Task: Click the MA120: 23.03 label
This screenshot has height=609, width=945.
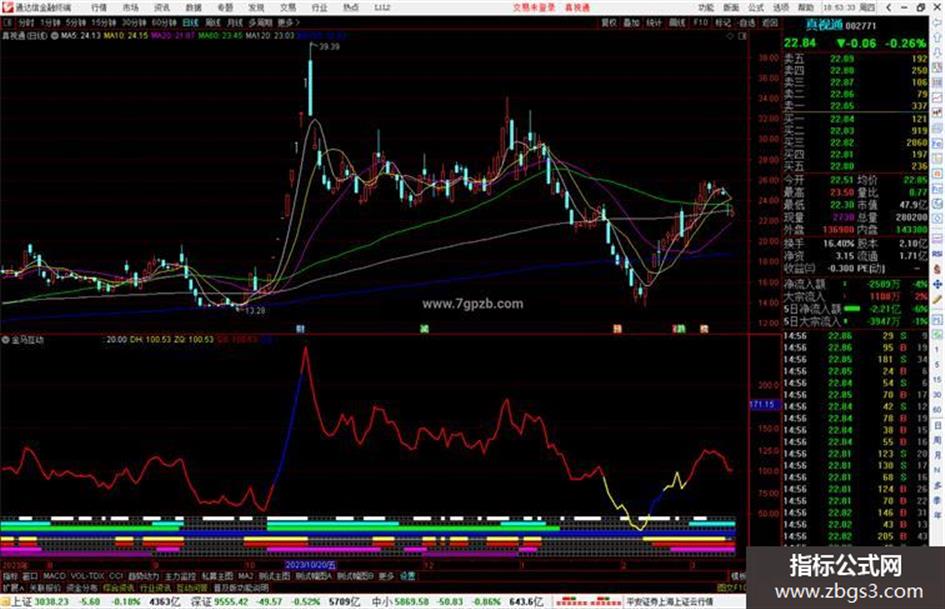Action: tap(270, 36)
